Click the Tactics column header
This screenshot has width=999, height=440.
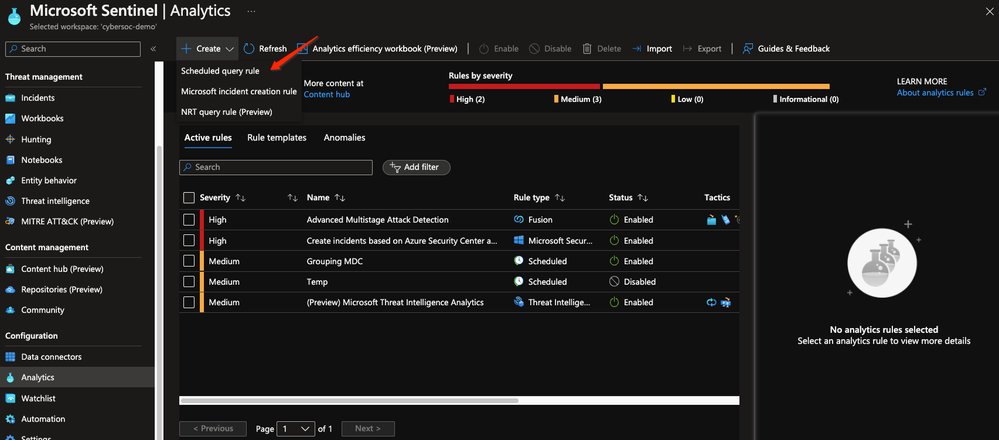(x=717, y=197)
